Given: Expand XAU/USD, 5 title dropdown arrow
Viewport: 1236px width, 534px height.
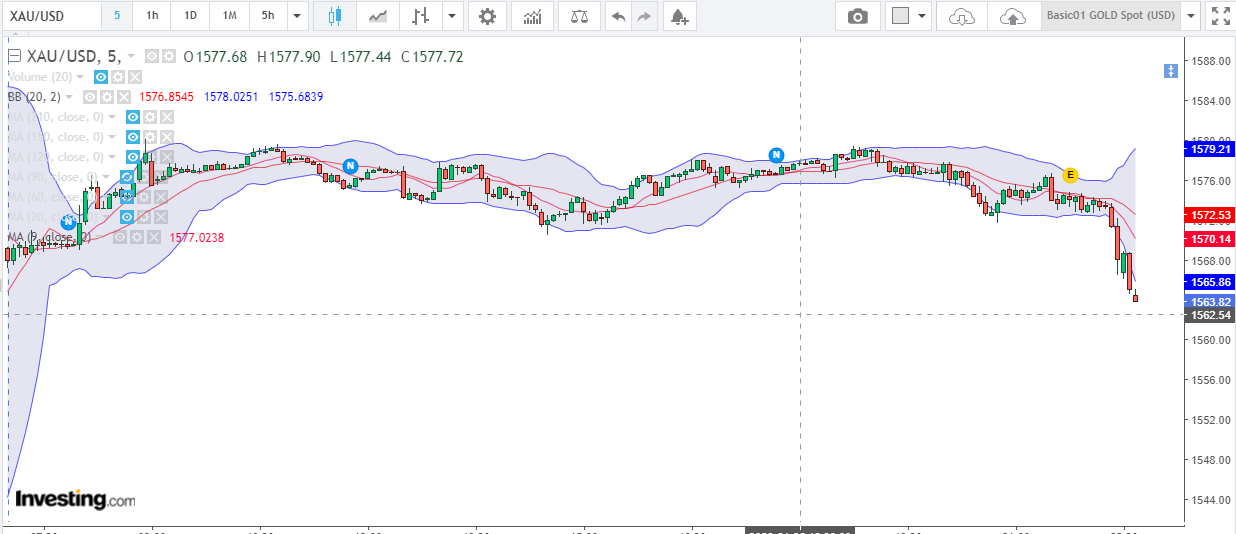Looking at the screenshot, I should tap(131, 57).
